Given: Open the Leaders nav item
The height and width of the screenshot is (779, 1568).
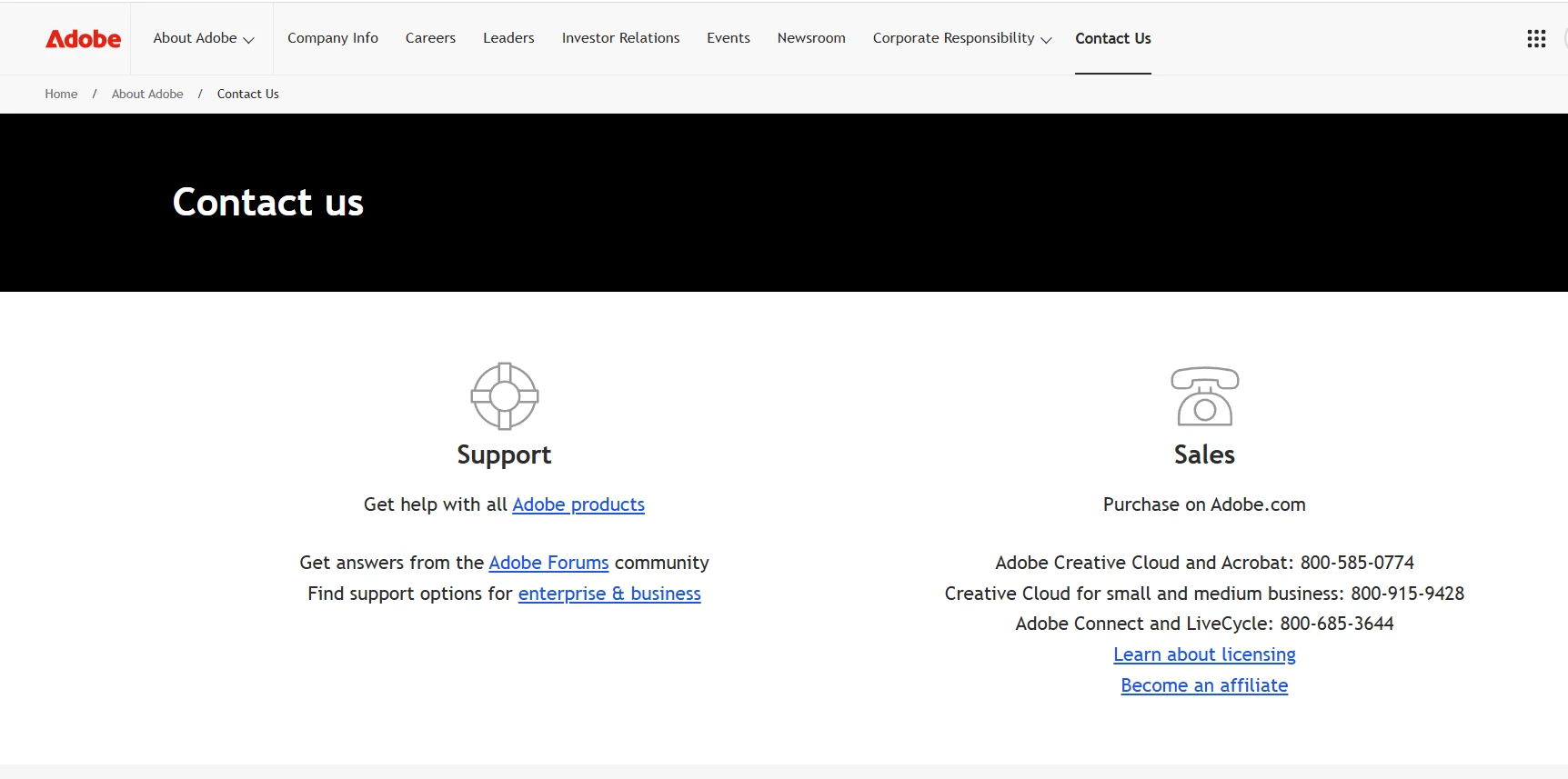Looking at the screenshot, I should pos(508,38).
